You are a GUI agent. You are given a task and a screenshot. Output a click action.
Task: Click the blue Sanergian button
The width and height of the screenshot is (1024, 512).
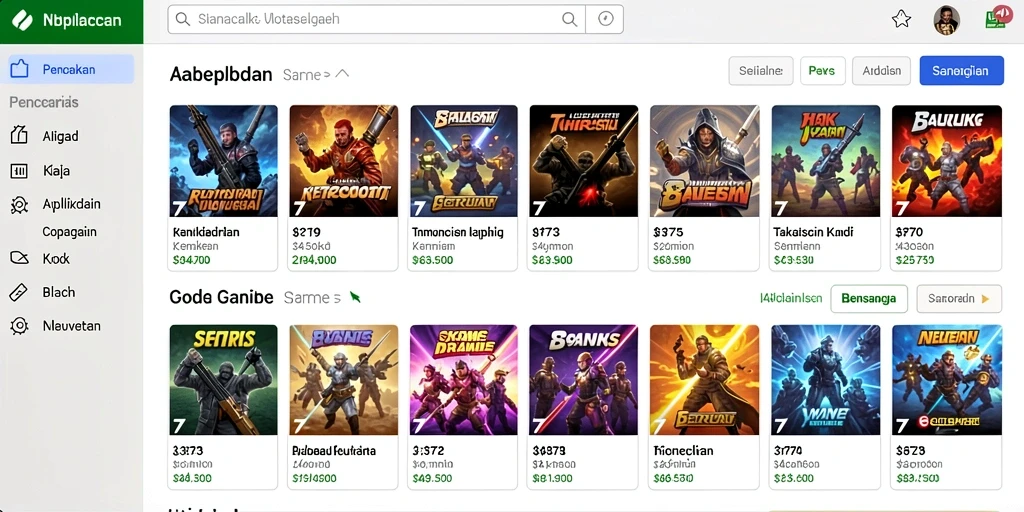[961, 71]
